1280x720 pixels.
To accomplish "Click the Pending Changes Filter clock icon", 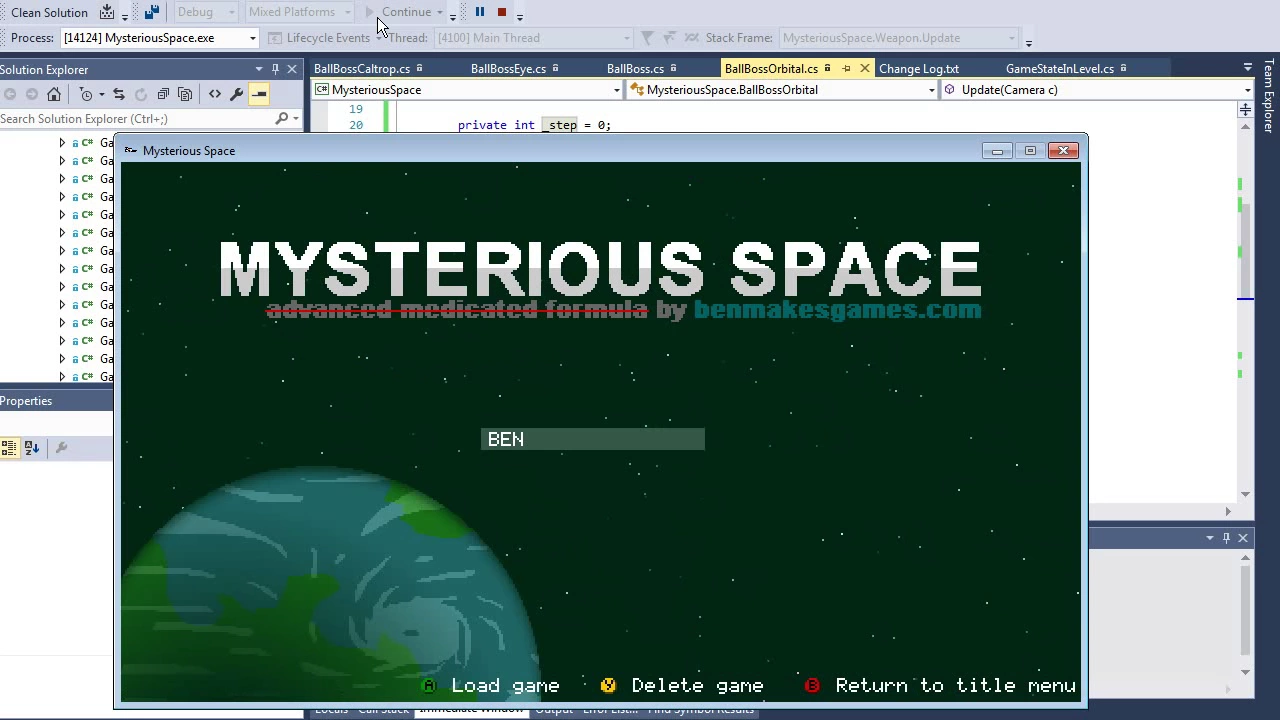I will point(86,94).
